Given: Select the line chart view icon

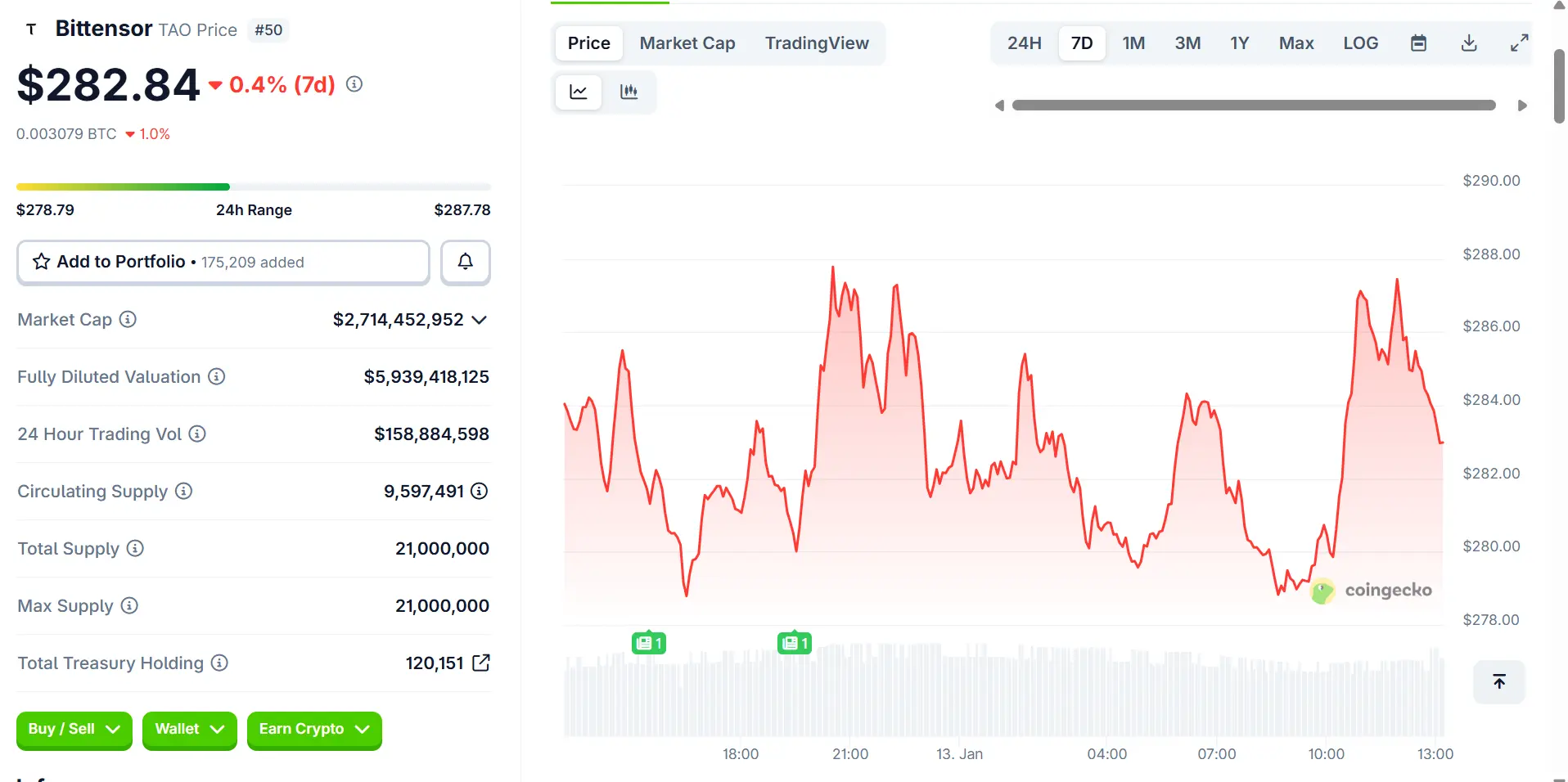Looking at the screenshot, I should pyautogui.click(x=579, y=92).
